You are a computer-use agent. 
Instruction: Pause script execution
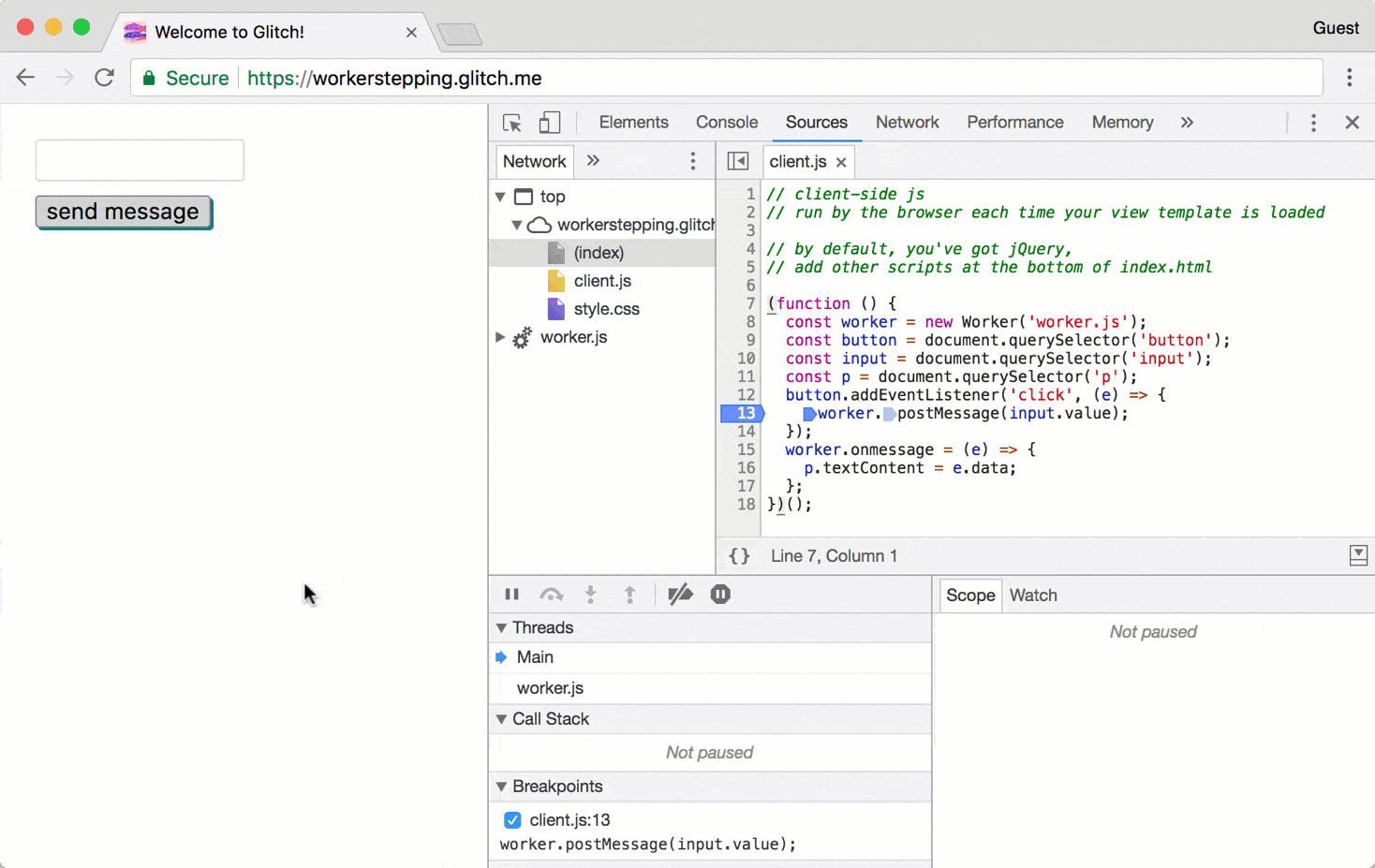[x=512, y=594]
